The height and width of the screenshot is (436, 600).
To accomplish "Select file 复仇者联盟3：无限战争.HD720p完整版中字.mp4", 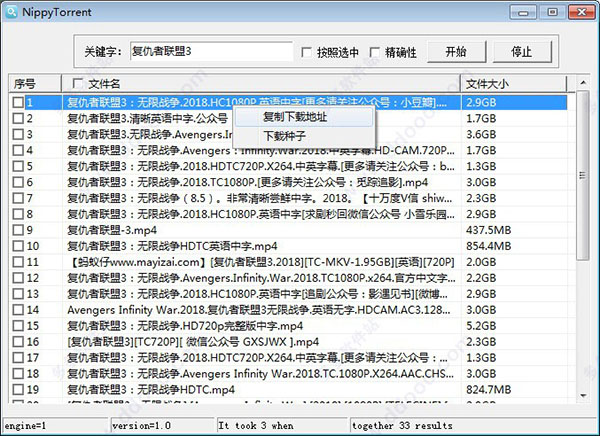I will click(185, 326).
